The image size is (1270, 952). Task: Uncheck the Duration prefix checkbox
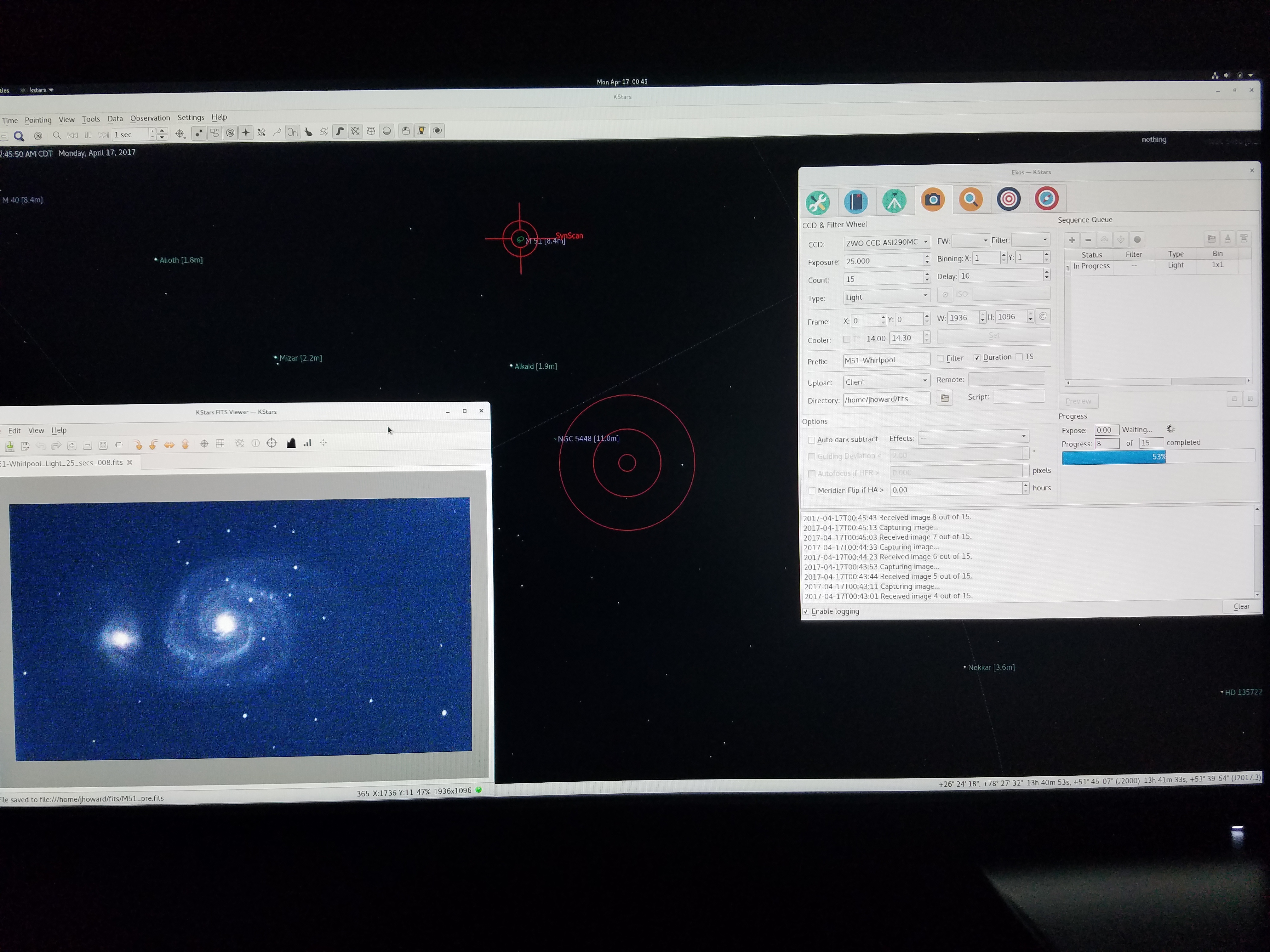(977, 358)
